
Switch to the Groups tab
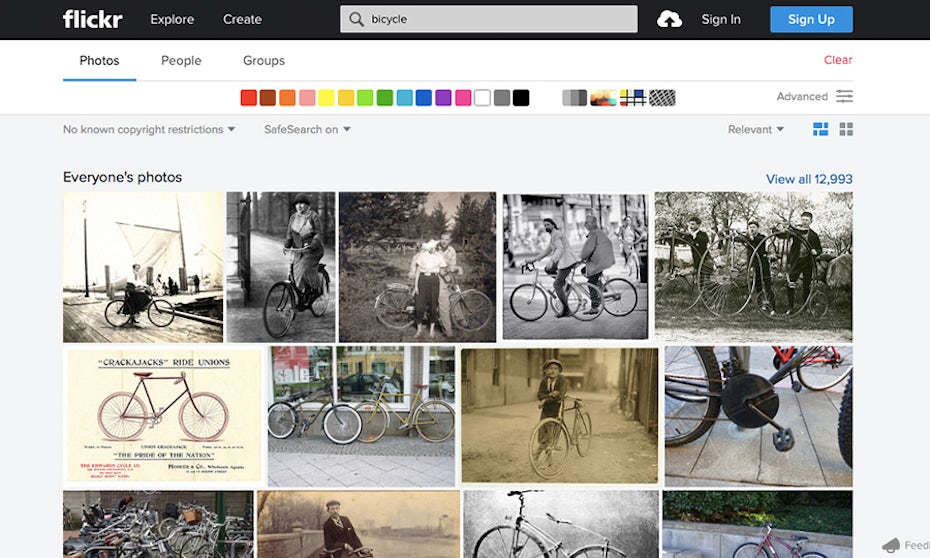pos(264,60)
